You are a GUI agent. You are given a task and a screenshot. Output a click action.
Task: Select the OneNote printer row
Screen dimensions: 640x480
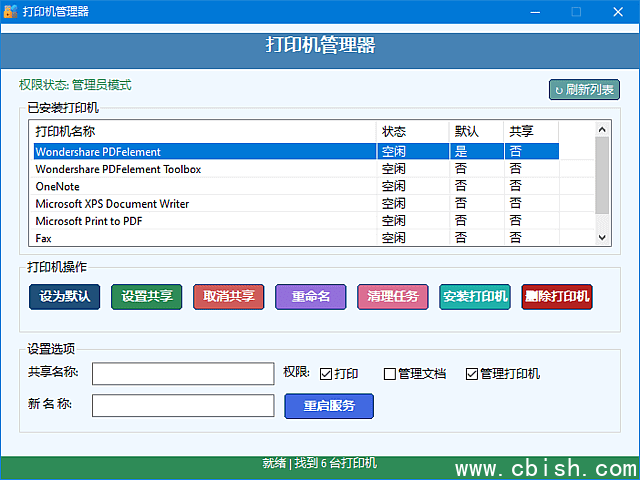click(296, 187)
